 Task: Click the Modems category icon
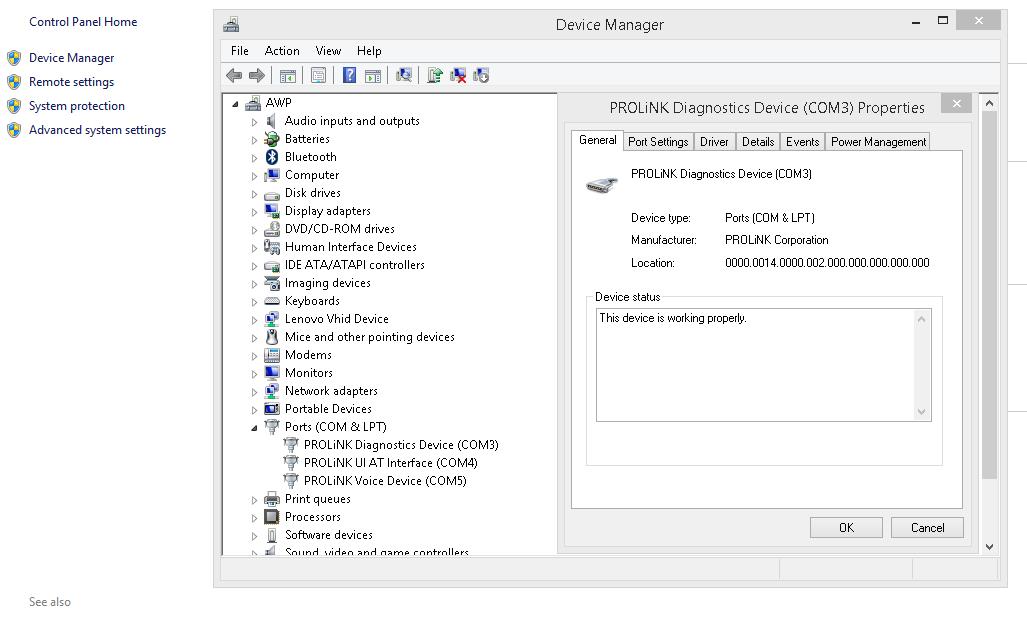point(272,355)
